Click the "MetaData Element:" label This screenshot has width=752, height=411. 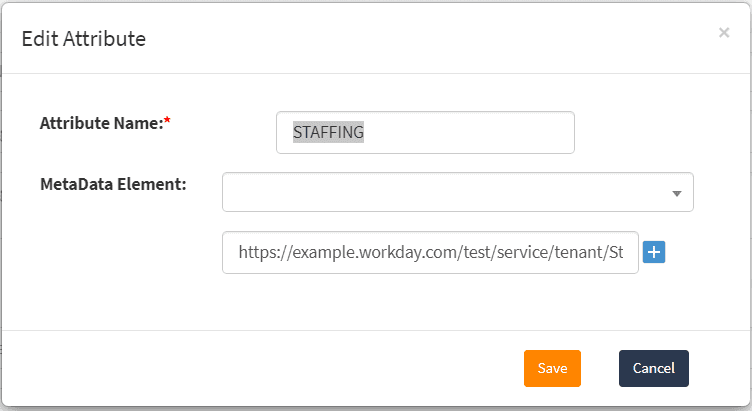pyautogui.click(x=113, y=184)
